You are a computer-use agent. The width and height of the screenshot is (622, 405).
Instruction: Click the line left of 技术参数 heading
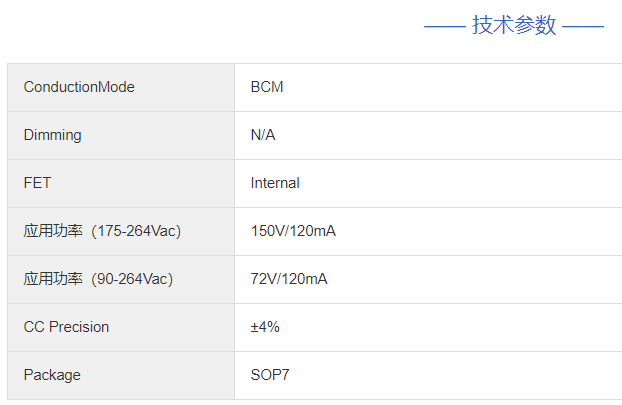(x=445, y=27)
